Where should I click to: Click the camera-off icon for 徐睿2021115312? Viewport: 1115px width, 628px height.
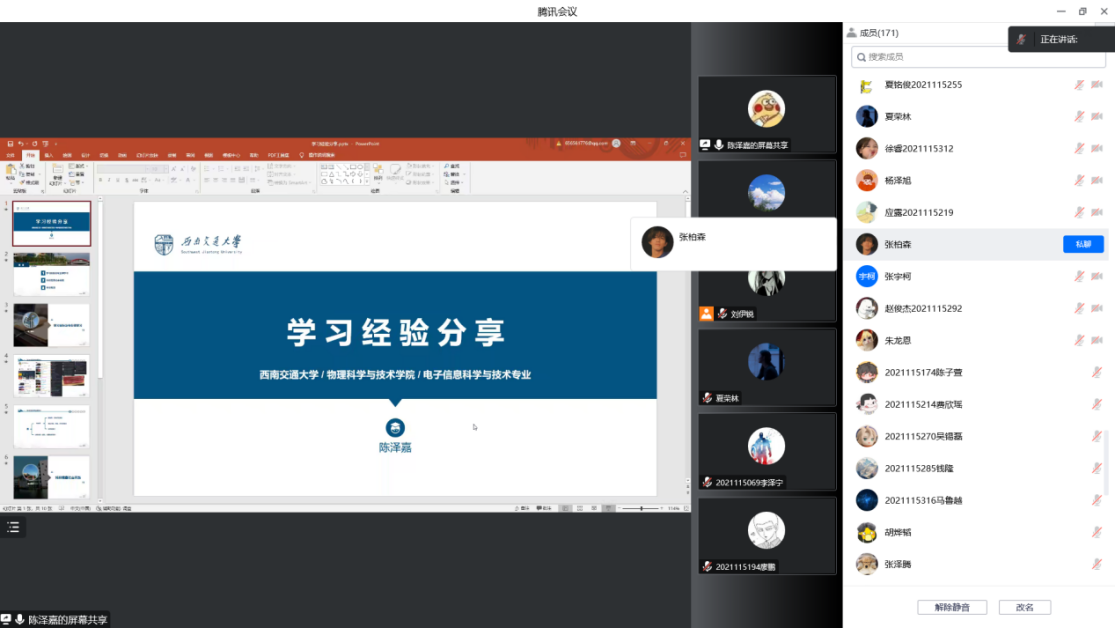1097,149
